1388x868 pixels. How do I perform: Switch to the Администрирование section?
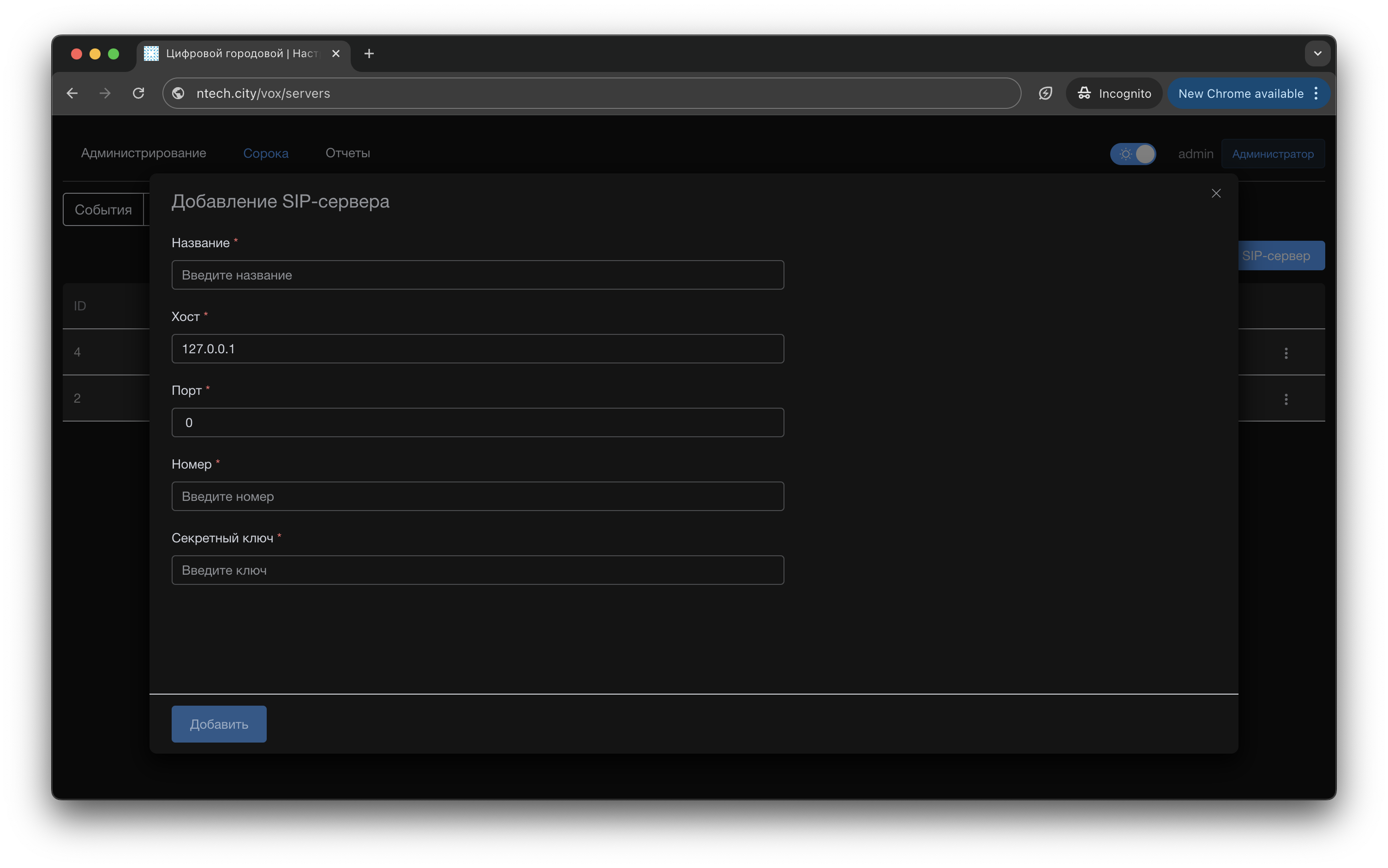(144, 153)
